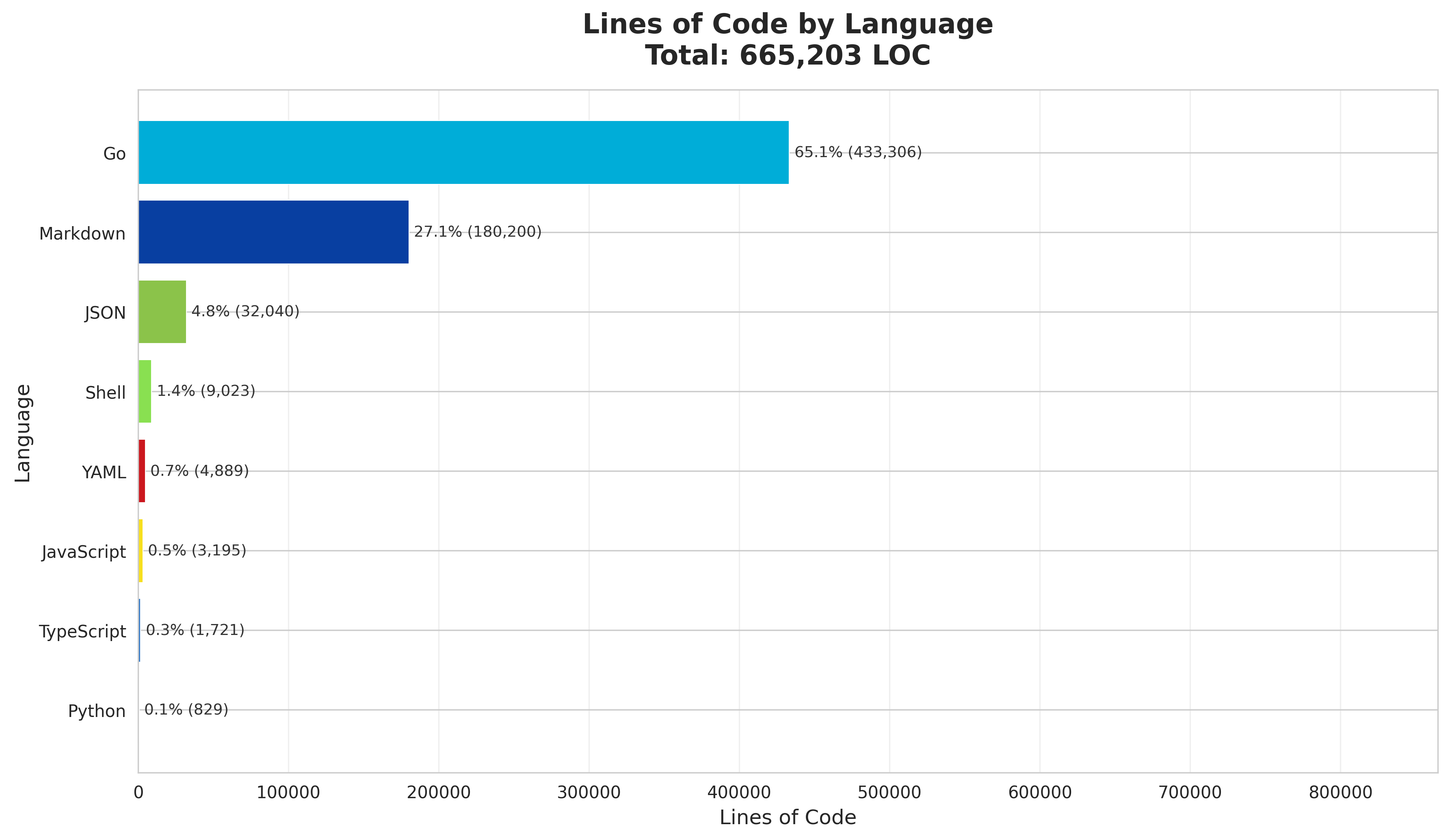Click the TypeScript axis label
Image resolution: width=1450 pixels, height=840 pixels.
(82, 632)
